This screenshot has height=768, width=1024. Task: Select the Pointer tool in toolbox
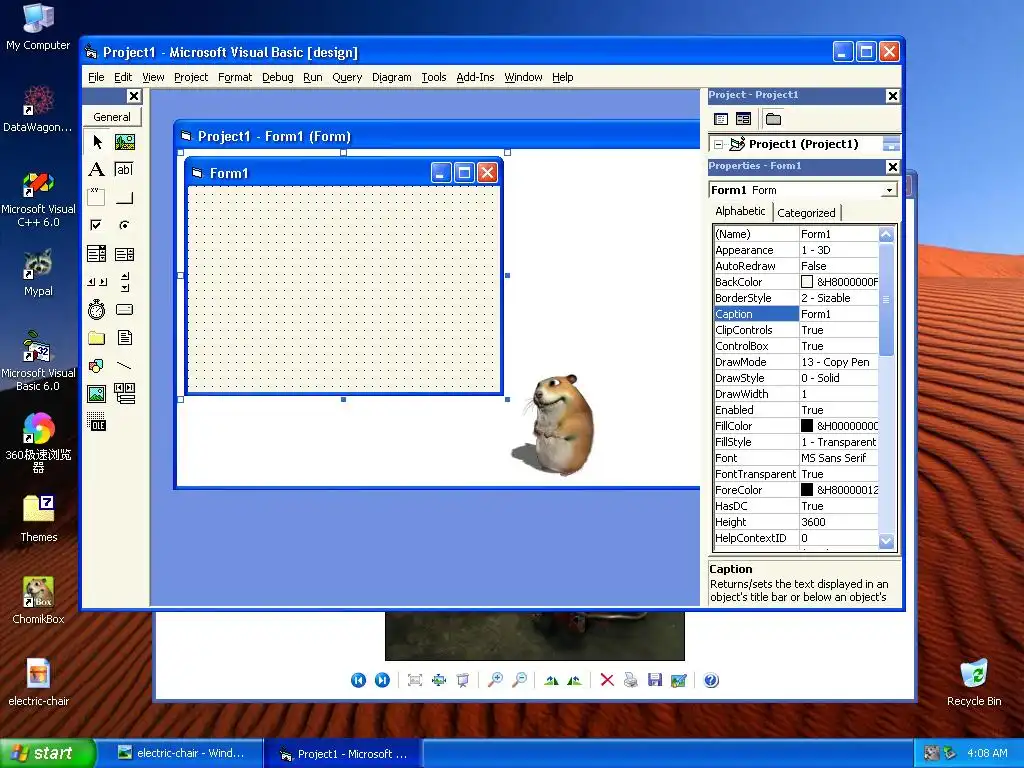[97, 142]
